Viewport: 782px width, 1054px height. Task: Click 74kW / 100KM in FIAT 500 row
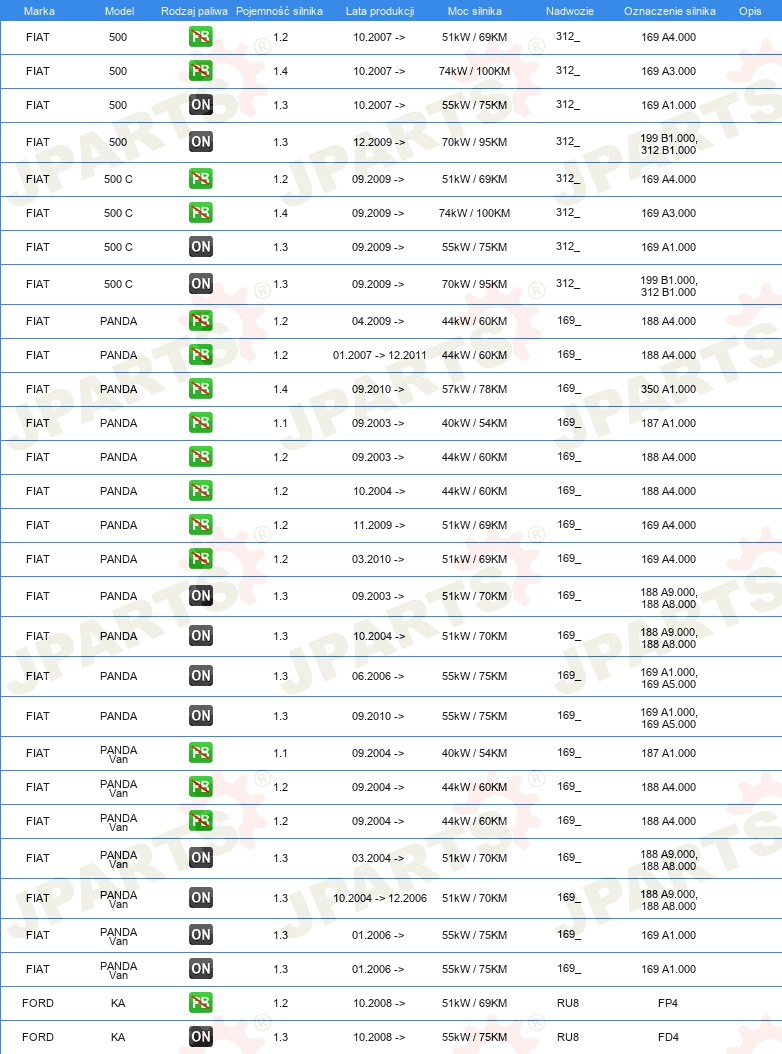point(474,71)
